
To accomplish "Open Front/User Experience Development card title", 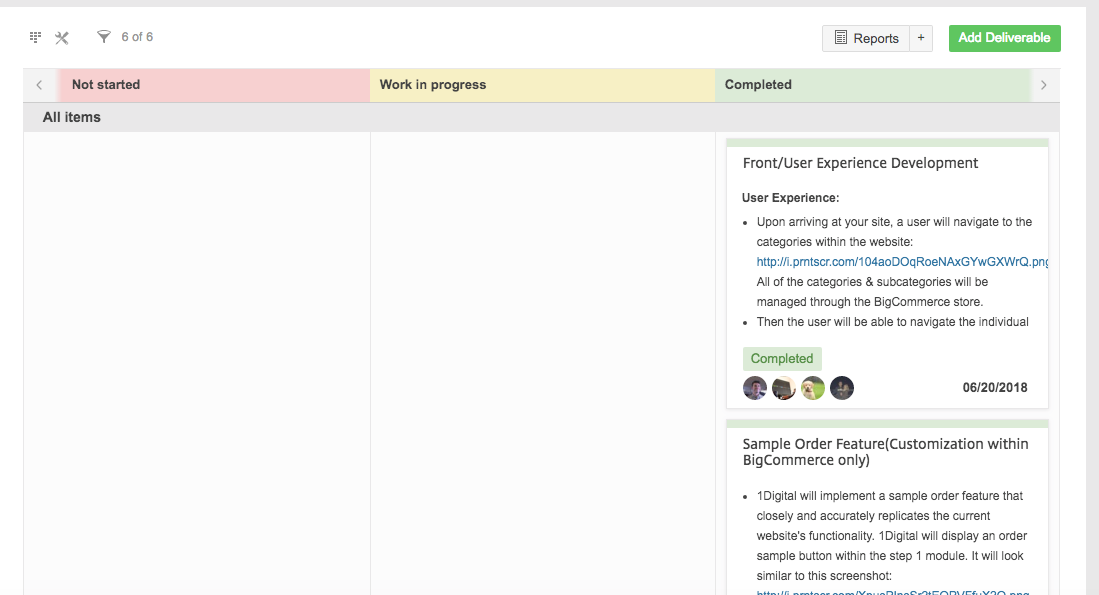I will click(x=860, y=163).
